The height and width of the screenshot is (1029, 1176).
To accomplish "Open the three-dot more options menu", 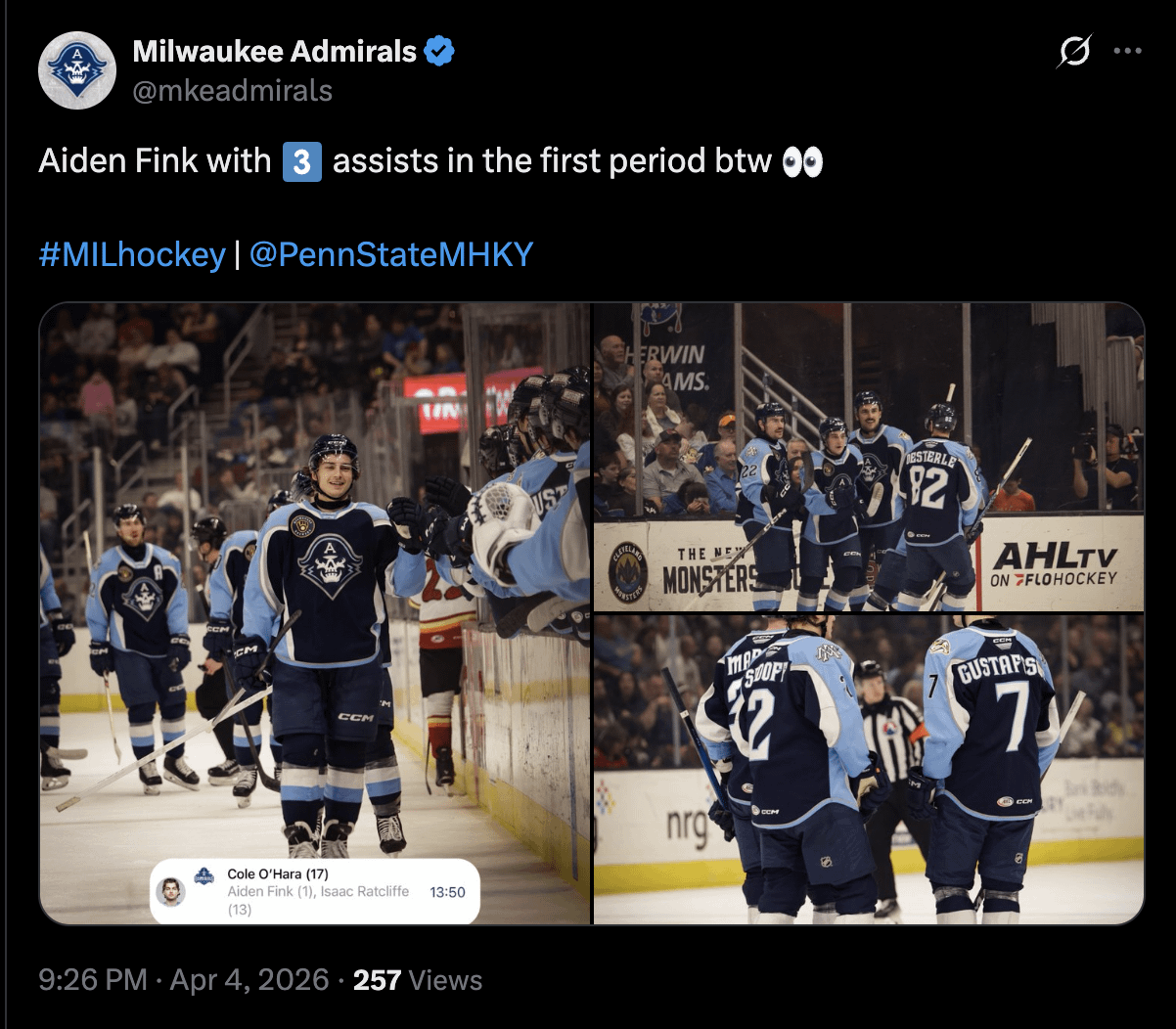I will click(1127, 52).
